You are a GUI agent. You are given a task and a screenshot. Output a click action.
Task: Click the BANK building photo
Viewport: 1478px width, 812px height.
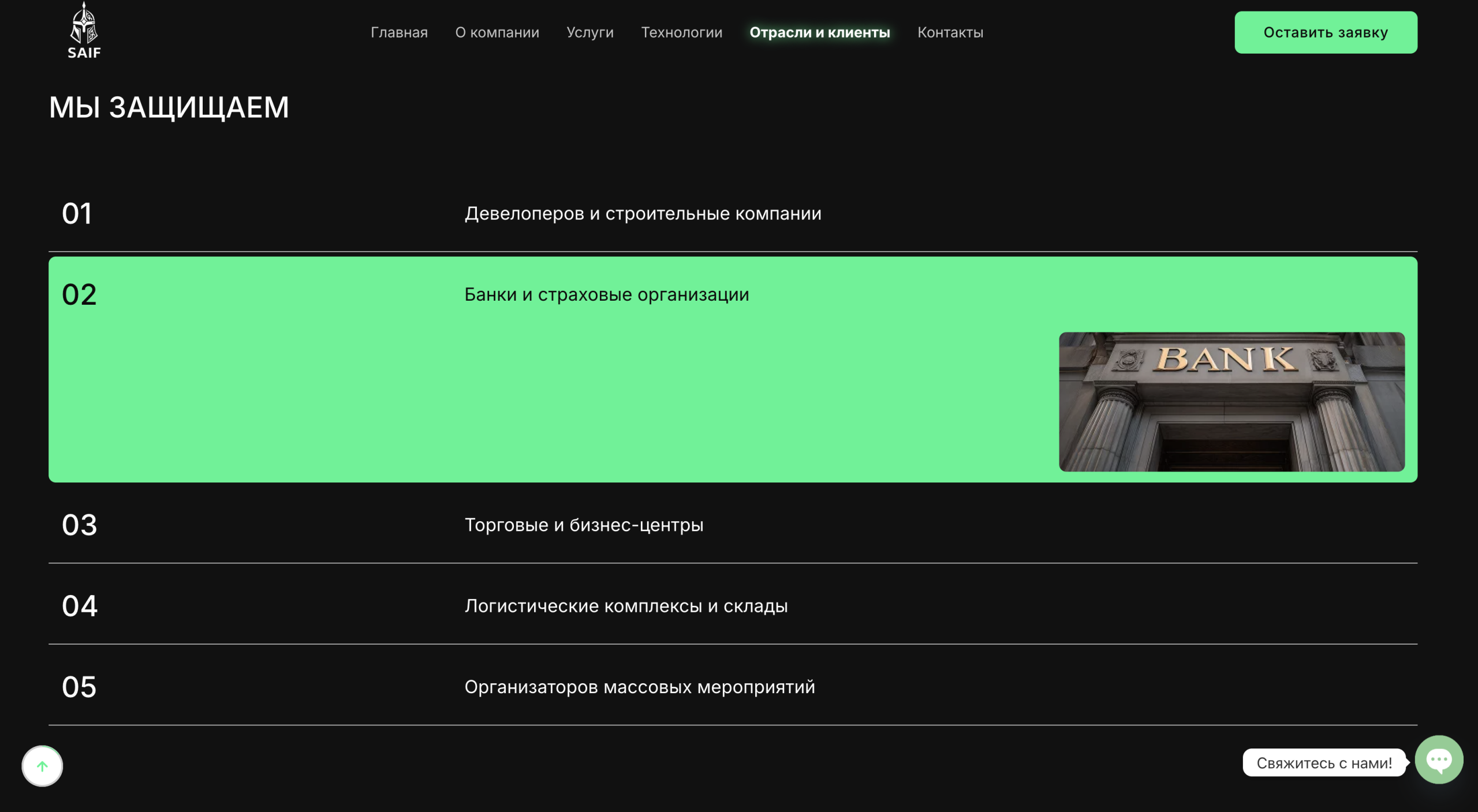point(1231,402)
